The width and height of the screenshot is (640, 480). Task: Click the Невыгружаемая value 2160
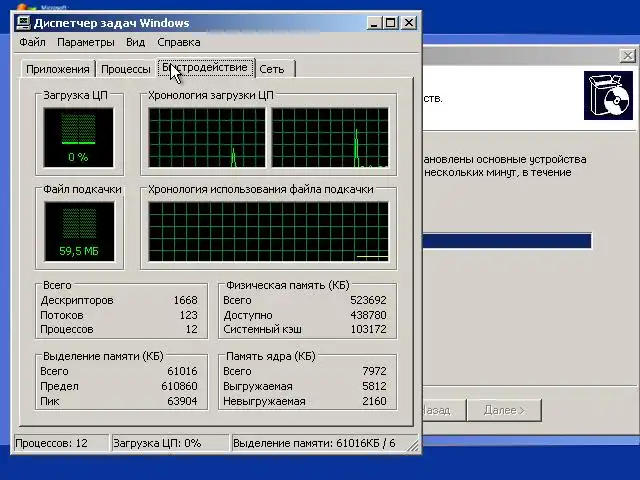click(x=374, y=401)
